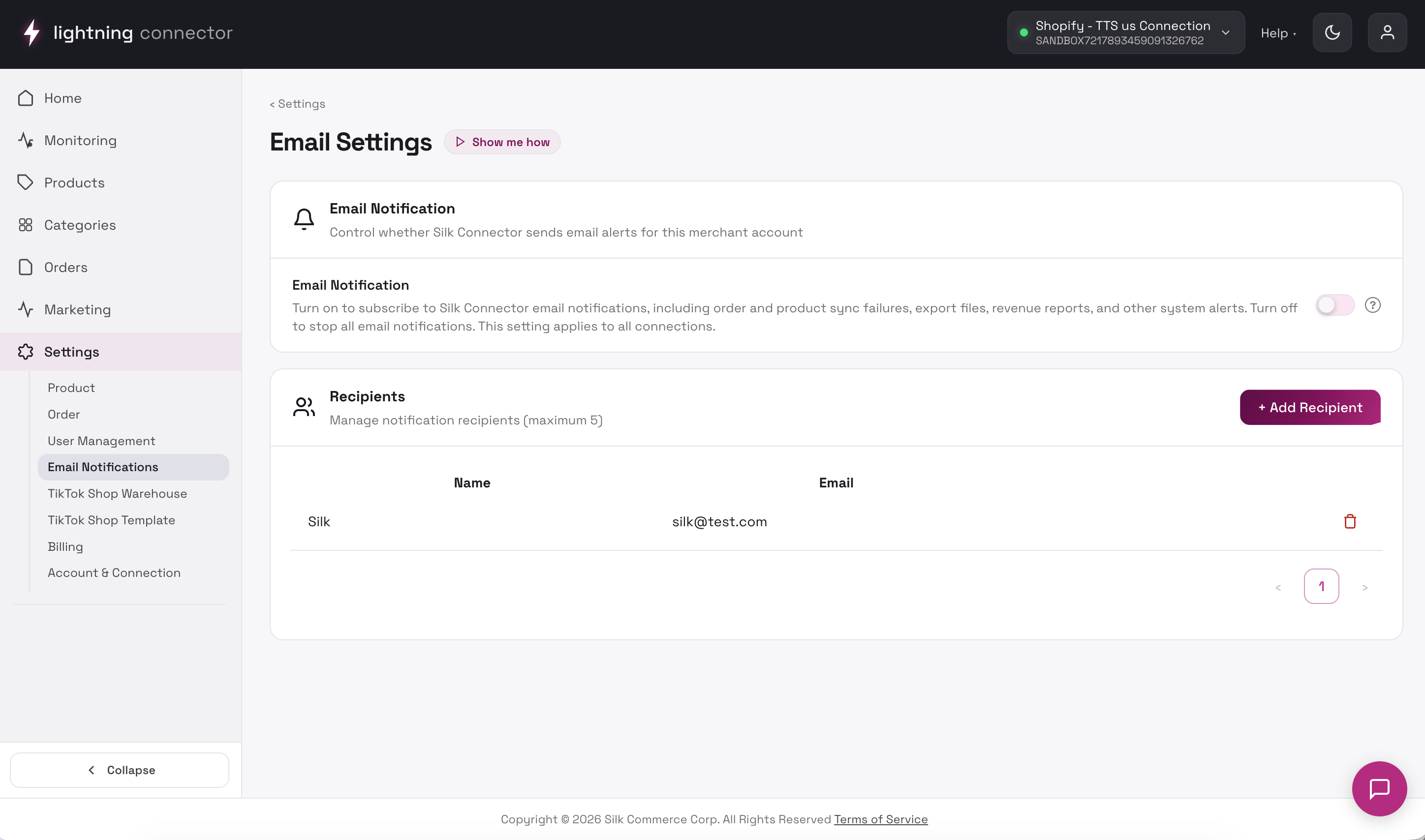Open the Help dropdown menu

tap(1278, 33)
